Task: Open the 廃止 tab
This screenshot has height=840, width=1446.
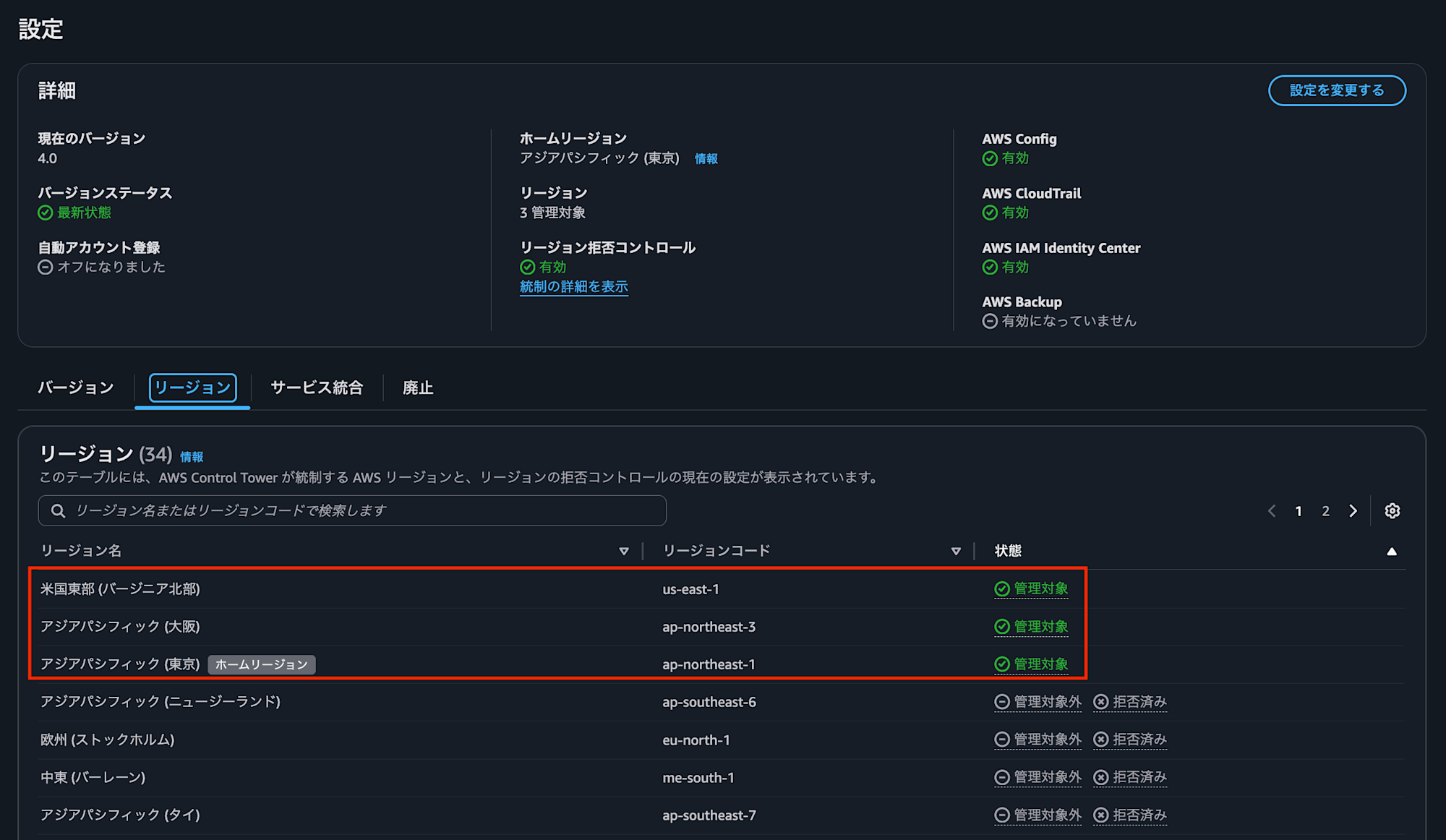Action: (x=418, y=387)
